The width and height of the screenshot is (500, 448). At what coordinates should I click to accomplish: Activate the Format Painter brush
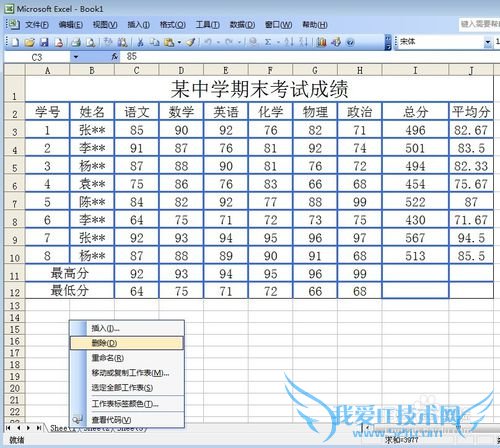(191, 42)
